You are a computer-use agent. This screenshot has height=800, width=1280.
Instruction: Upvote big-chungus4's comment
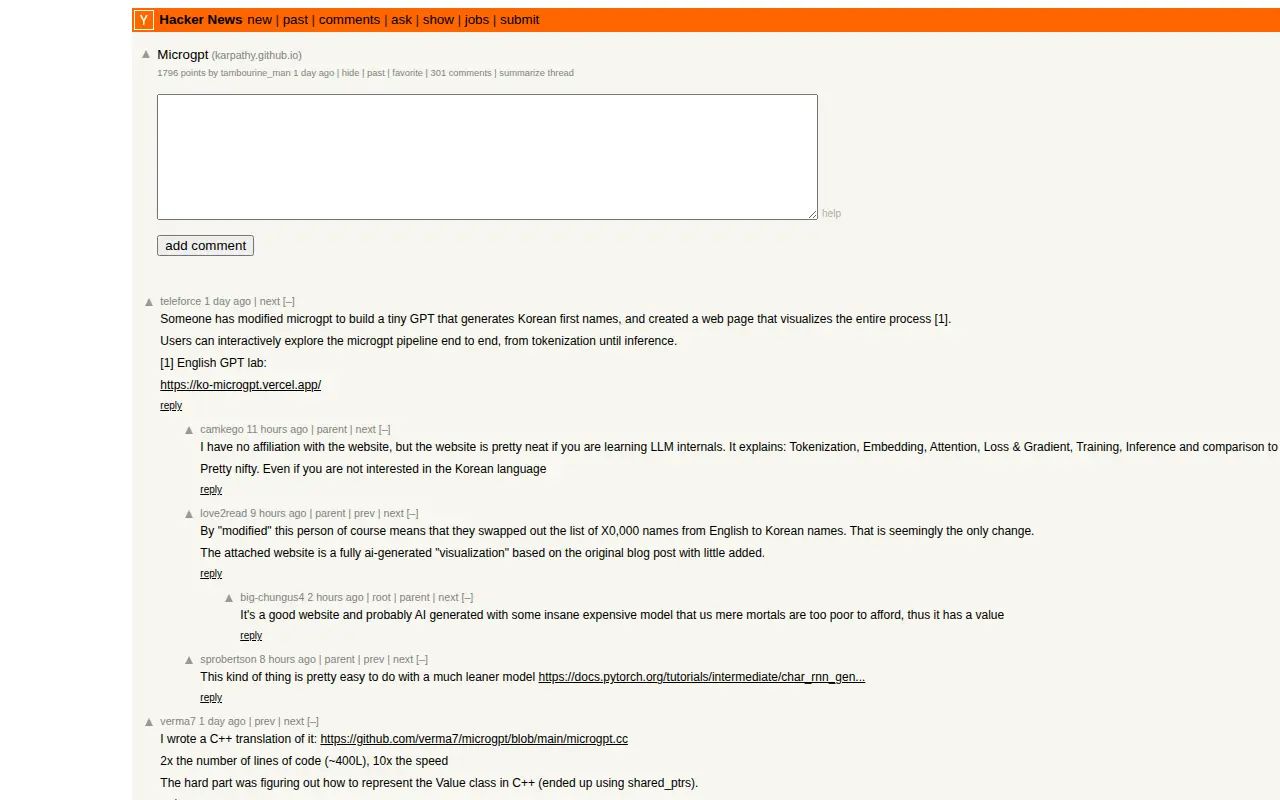[229, 597]
